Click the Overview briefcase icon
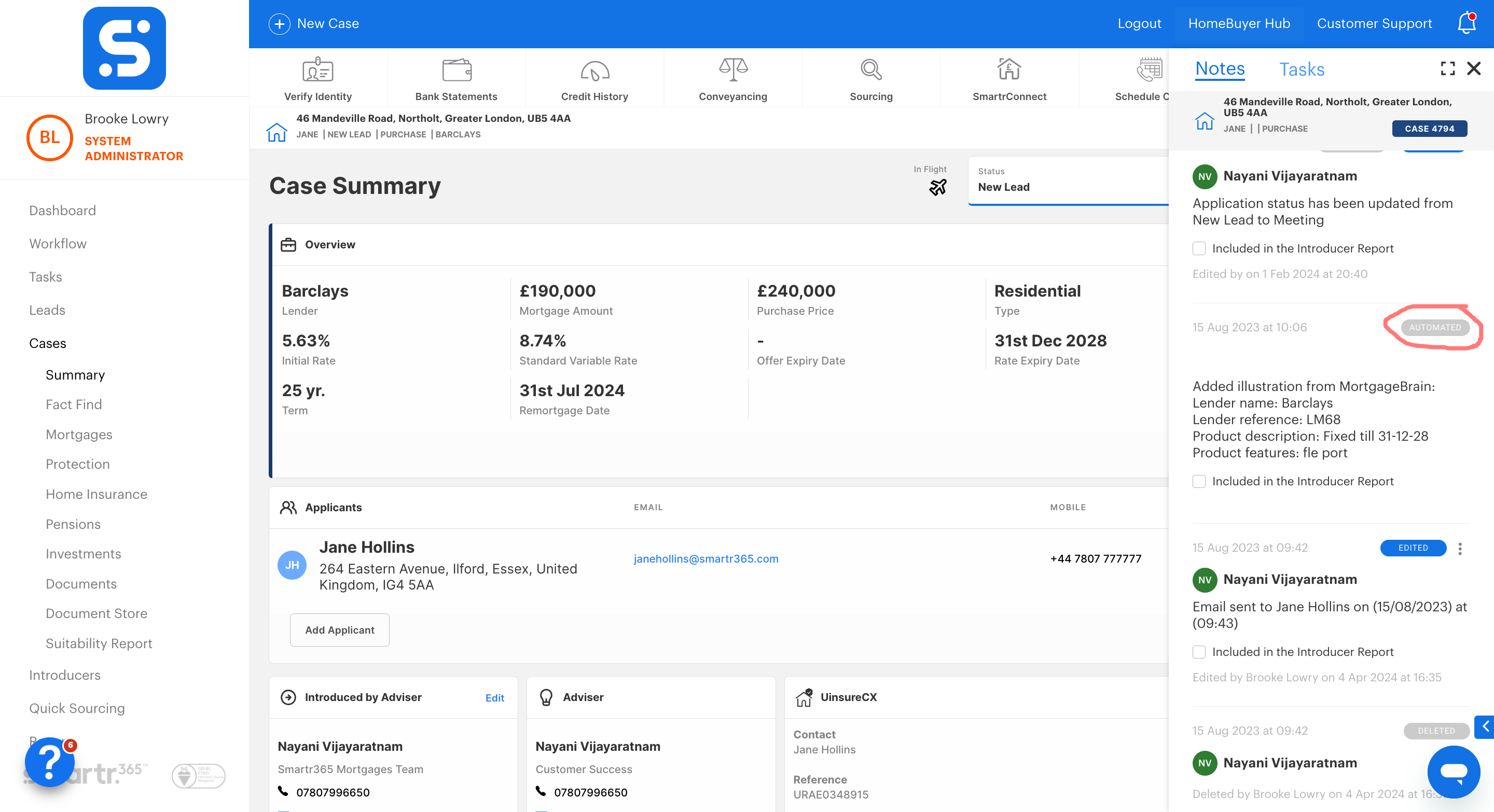Image resolution: width=1494 pixels, height=812 pixels. pos(288,245)
